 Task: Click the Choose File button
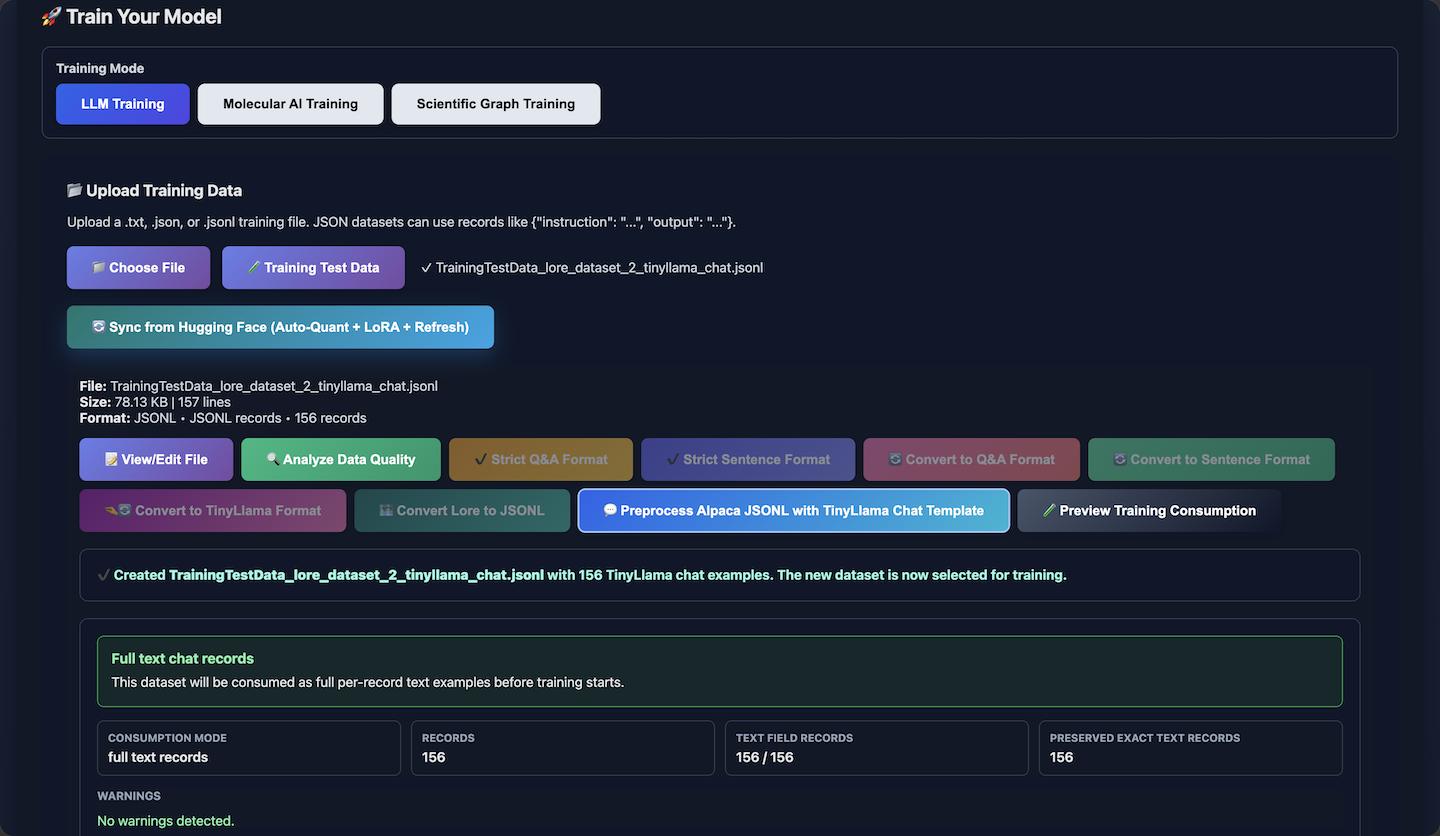139,268
